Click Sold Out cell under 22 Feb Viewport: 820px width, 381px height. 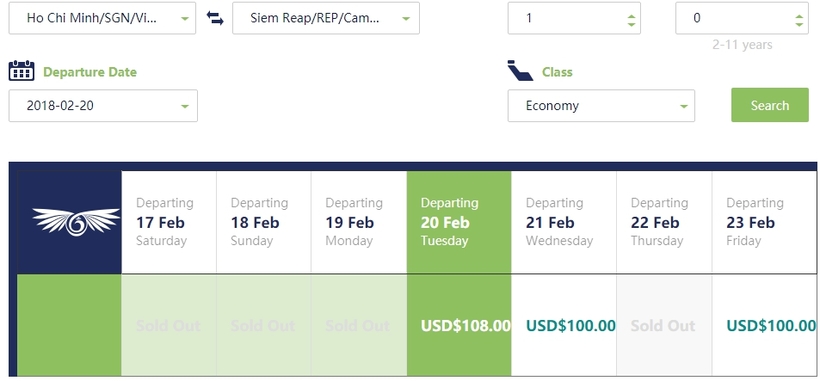(x=663, y=326)
